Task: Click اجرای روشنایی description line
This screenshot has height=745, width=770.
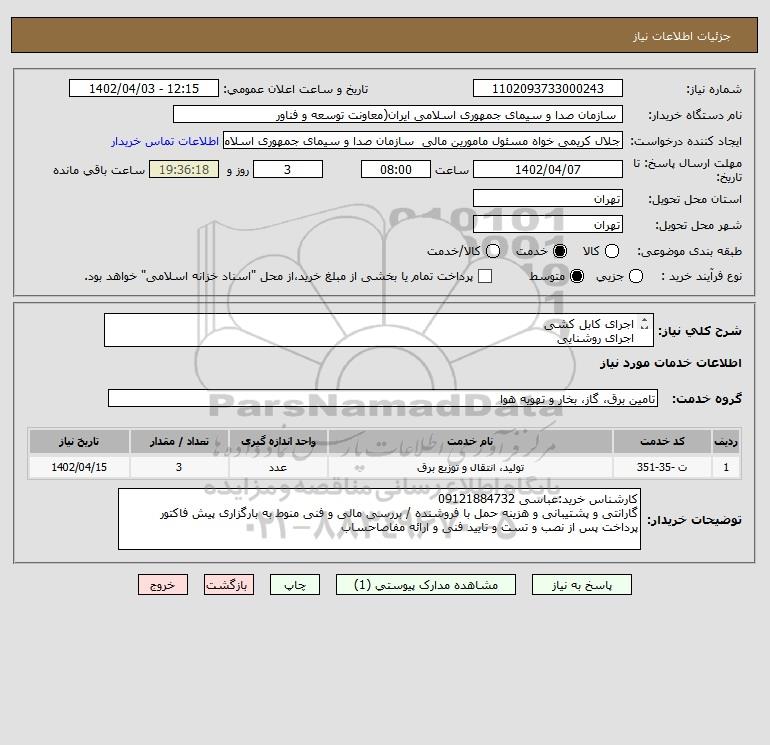Action: [x=595, y=338]
